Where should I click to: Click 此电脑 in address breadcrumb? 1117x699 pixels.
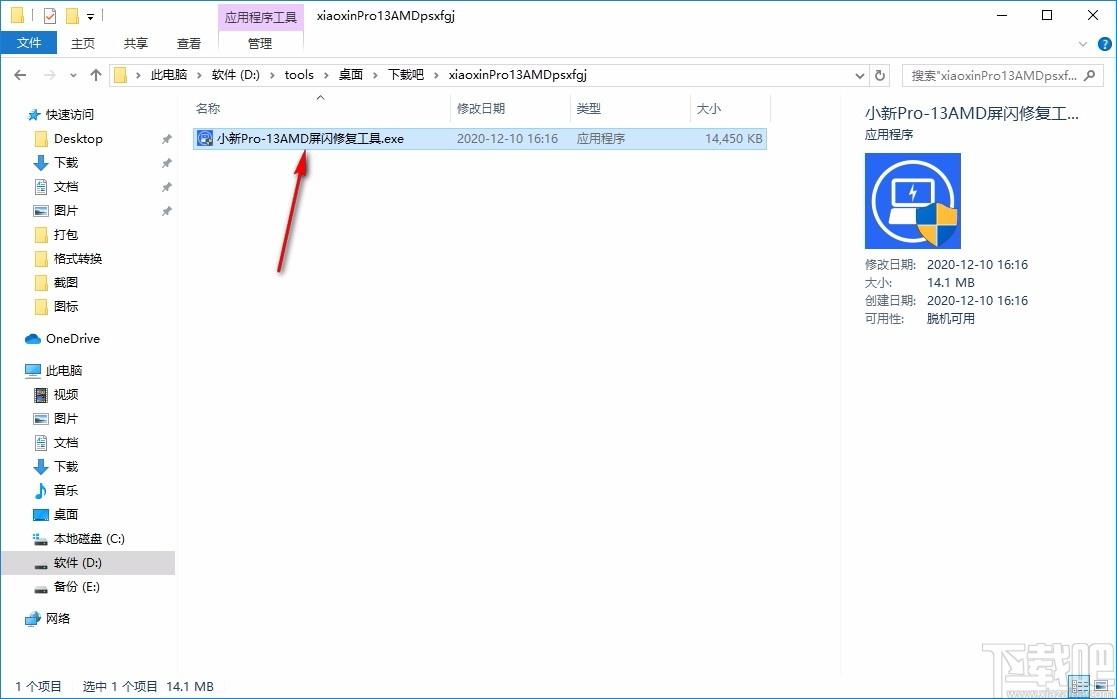point(169,75)
